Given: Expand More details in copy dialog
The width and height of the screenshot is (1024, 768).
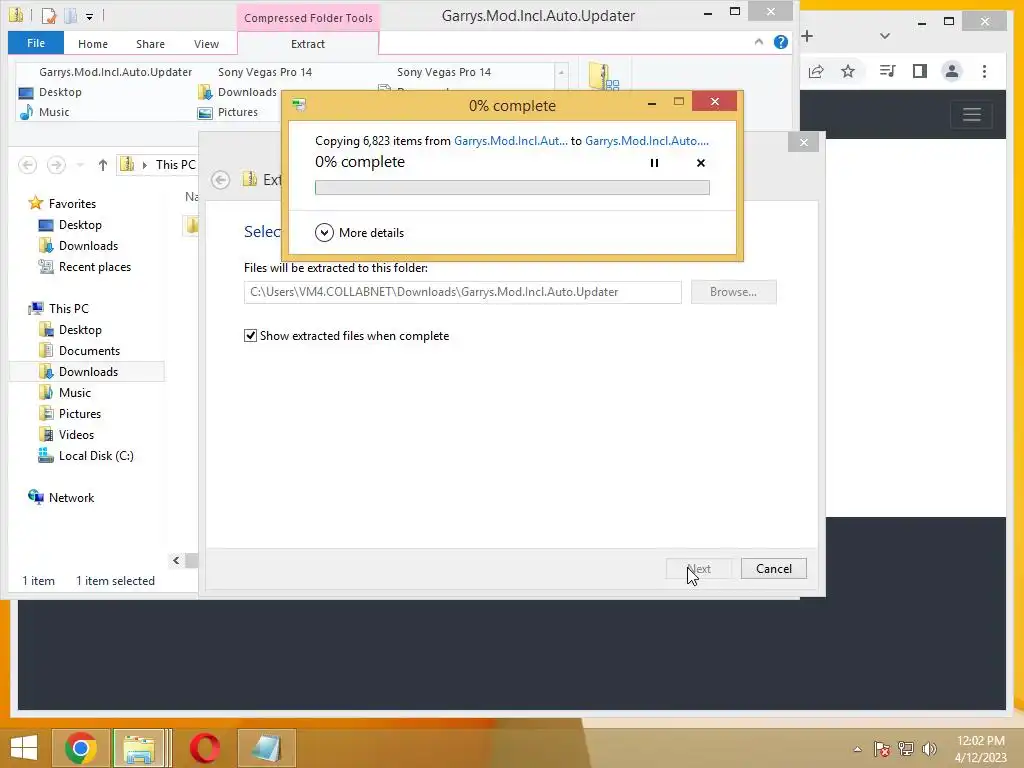Looking at the screenshot, I should coord(359,232).
